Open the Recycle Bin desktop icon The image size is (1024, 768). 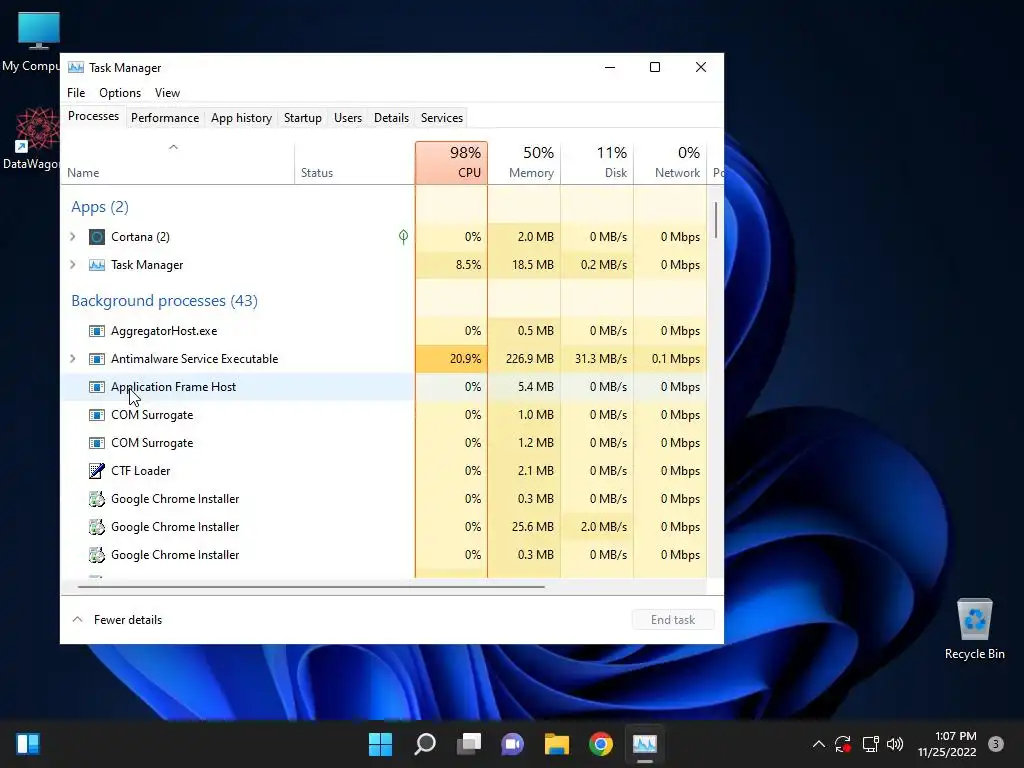click(x=974, y=629)
